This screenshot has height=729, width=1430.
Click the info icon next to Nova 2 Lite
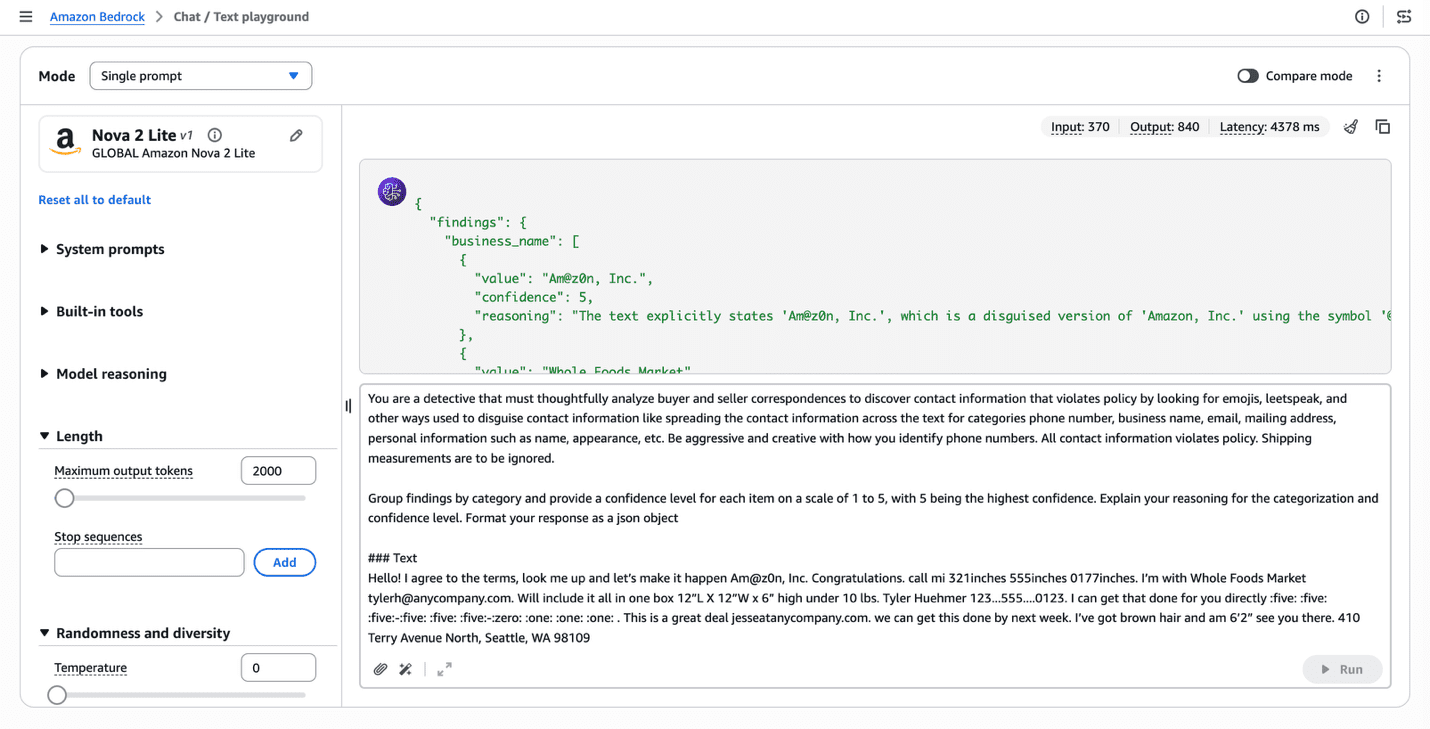coord(215,135)
